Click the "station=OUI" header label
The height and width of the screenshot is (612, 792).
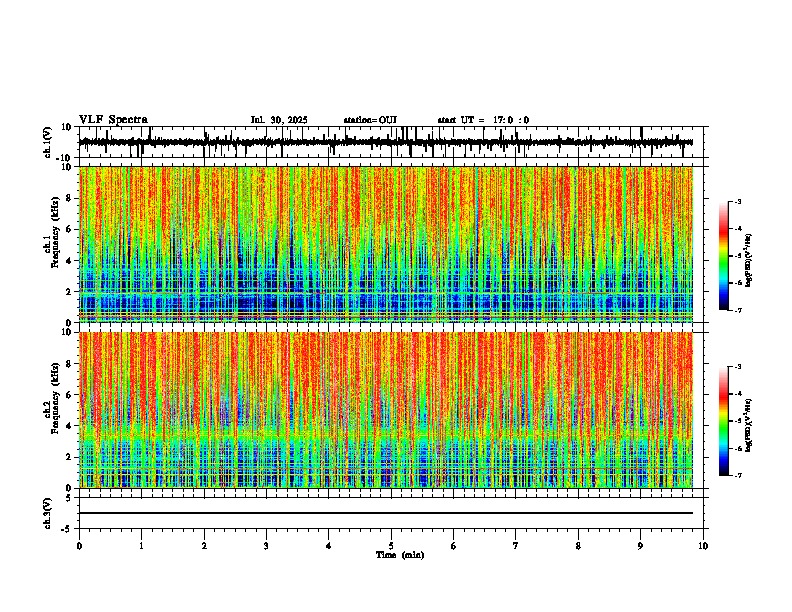pyautogui.click(x=370, y=120)
